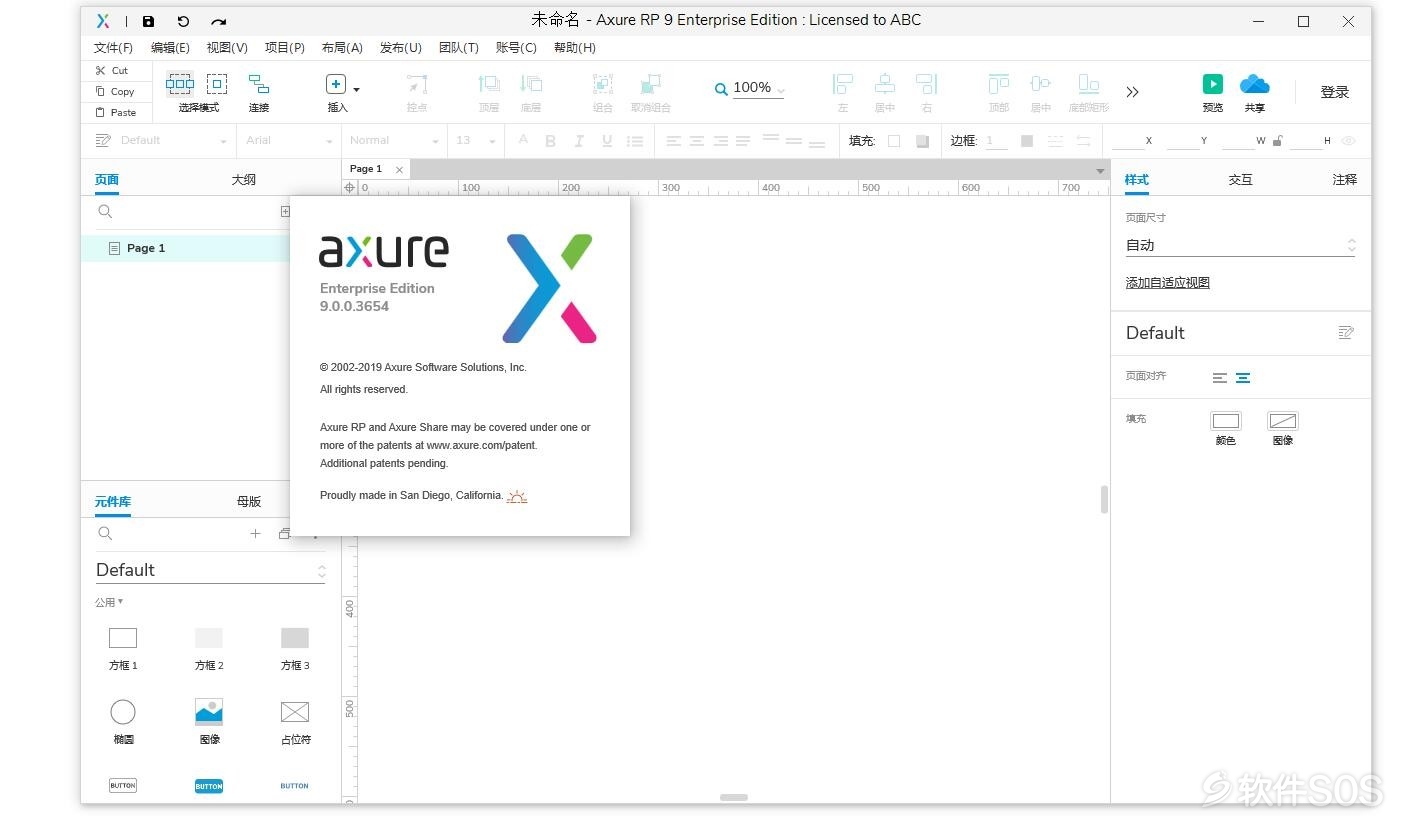Close the Page 1 canvas tab

click(x=399, y=170)
